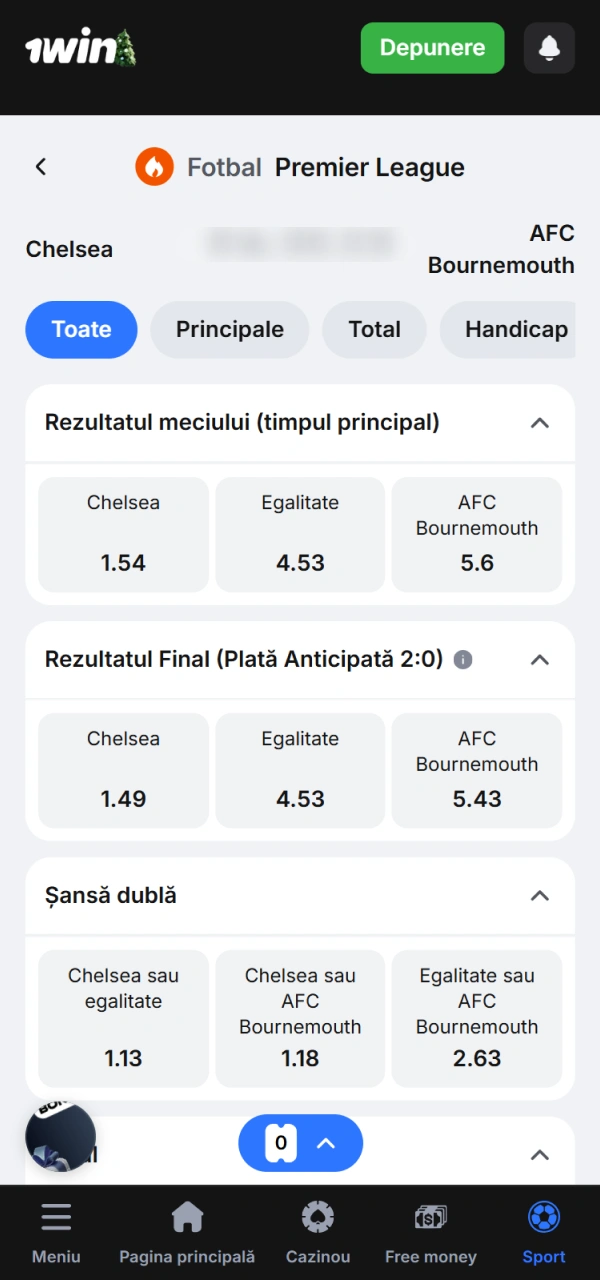This screenshot has width=600, height=1280.
Task: Collapse the Rezultatul meciului section
Action: [x=540, y=423]
